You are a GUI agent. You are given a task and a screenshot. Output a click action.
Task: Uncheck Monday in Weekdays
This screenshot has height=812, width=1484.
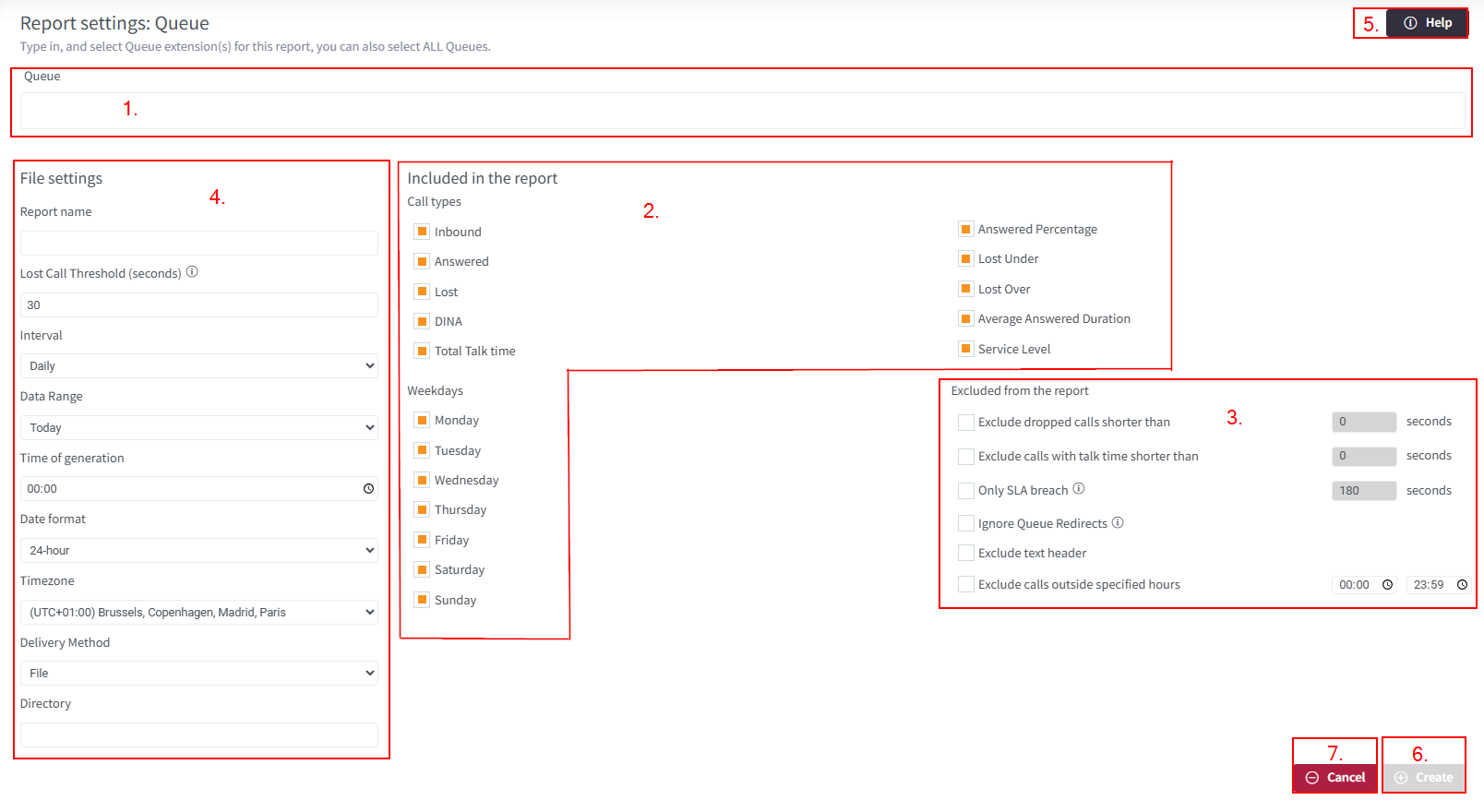click(422, 420)
